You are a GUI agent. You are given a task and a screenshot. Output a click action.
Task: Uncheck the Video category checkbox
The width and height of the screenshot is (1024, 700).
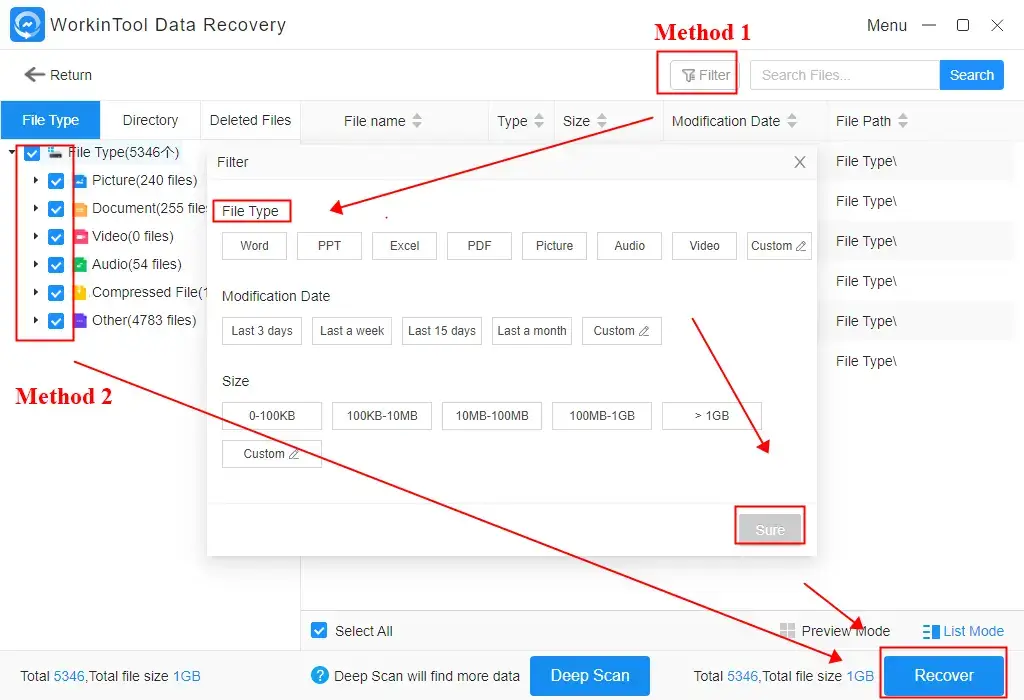click(x=56, y=236)
